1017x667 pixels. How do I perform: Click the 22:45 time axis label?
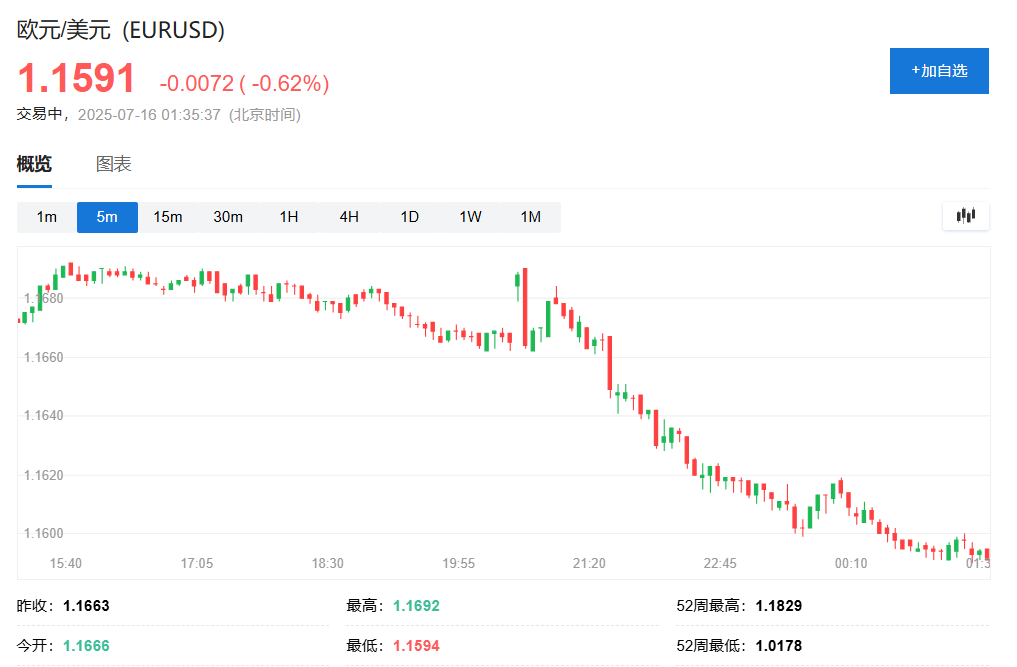720,563
